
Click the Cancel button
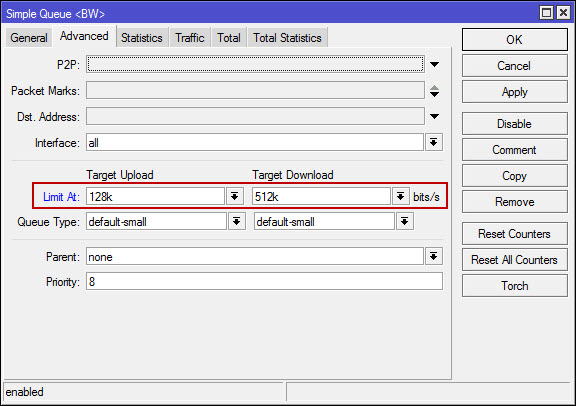[514, 66]
